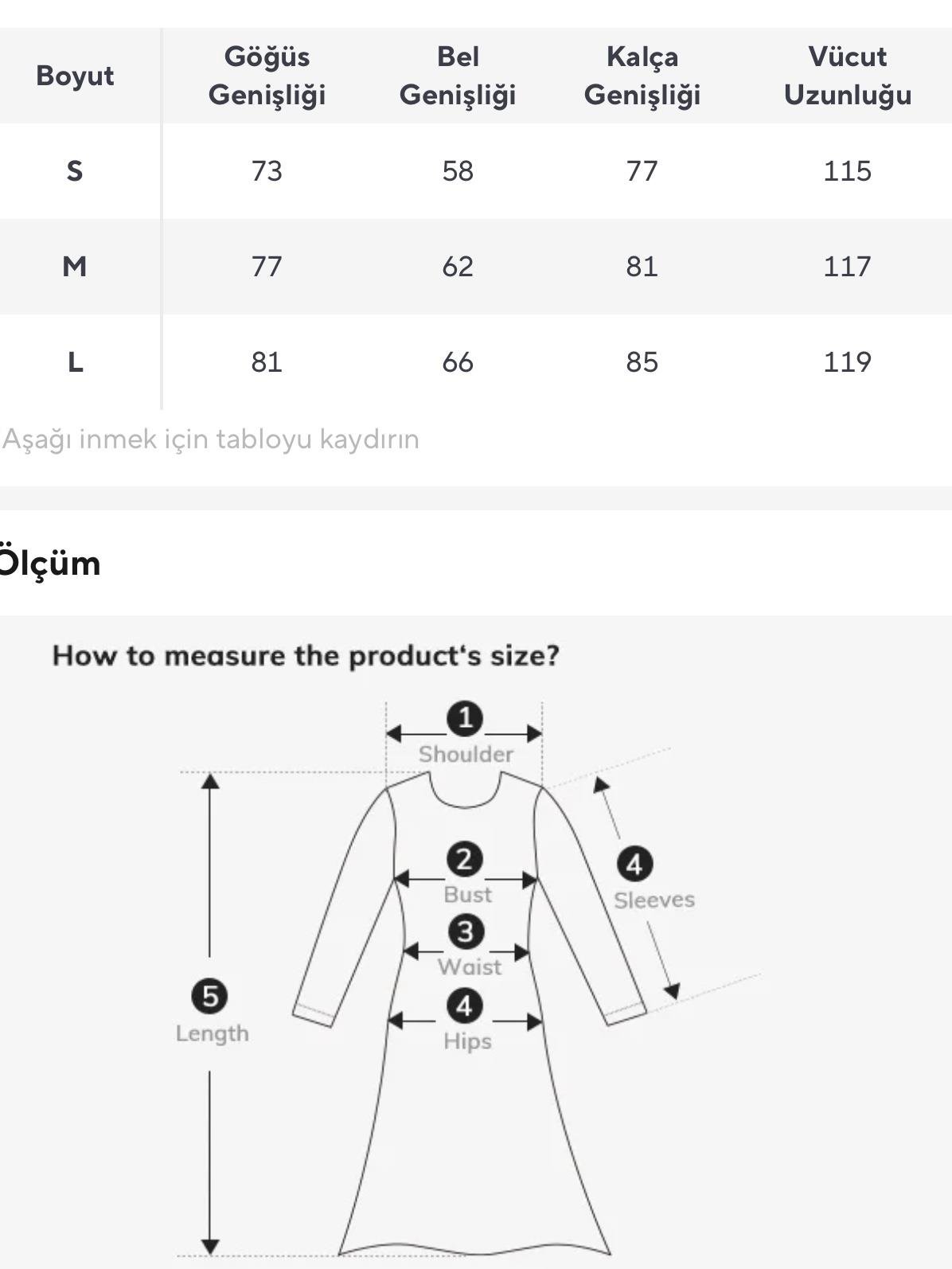The image size is (952, 1269).
Task: Click the number 5 Length marker
Action: 209,997
